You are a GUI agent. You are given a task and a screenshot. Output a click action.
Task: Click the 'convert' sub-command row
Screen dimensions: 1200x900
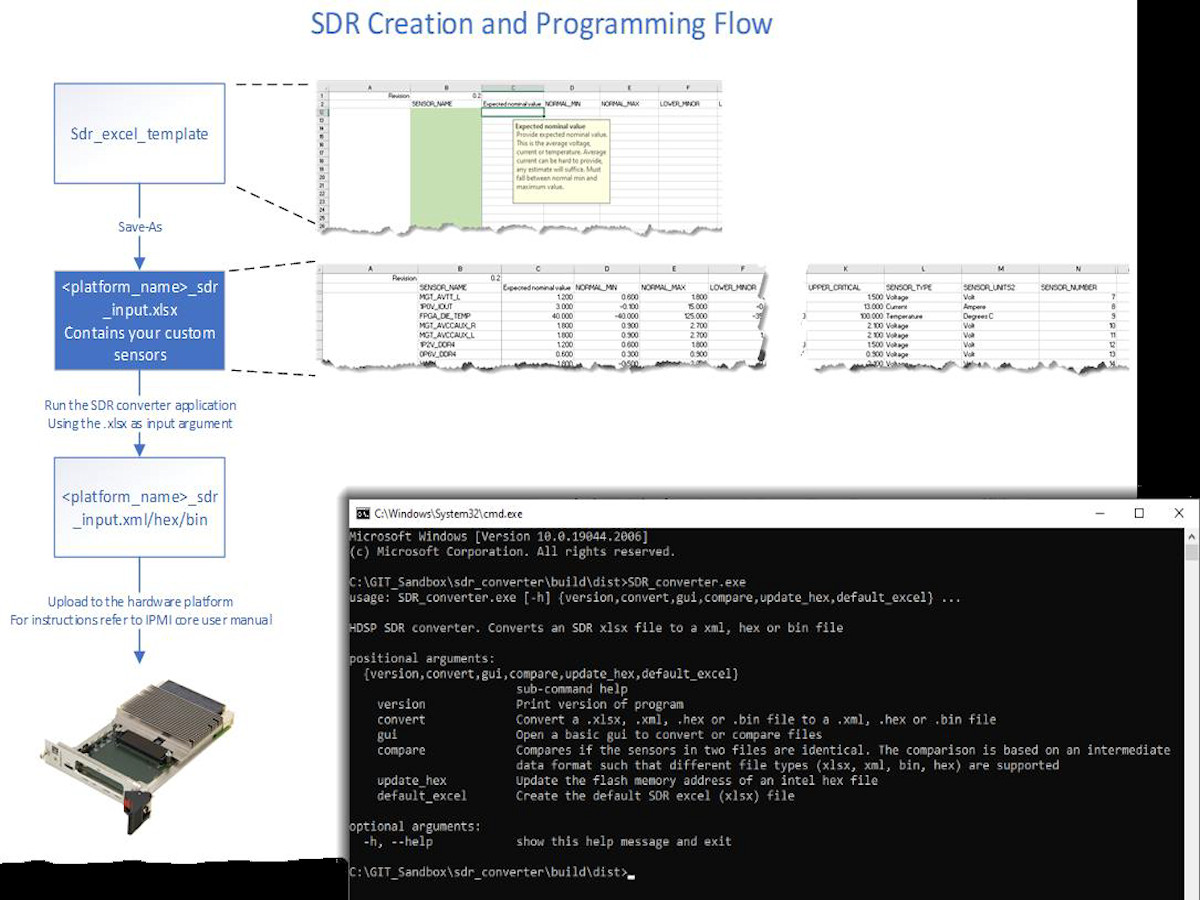coord(686,719)
